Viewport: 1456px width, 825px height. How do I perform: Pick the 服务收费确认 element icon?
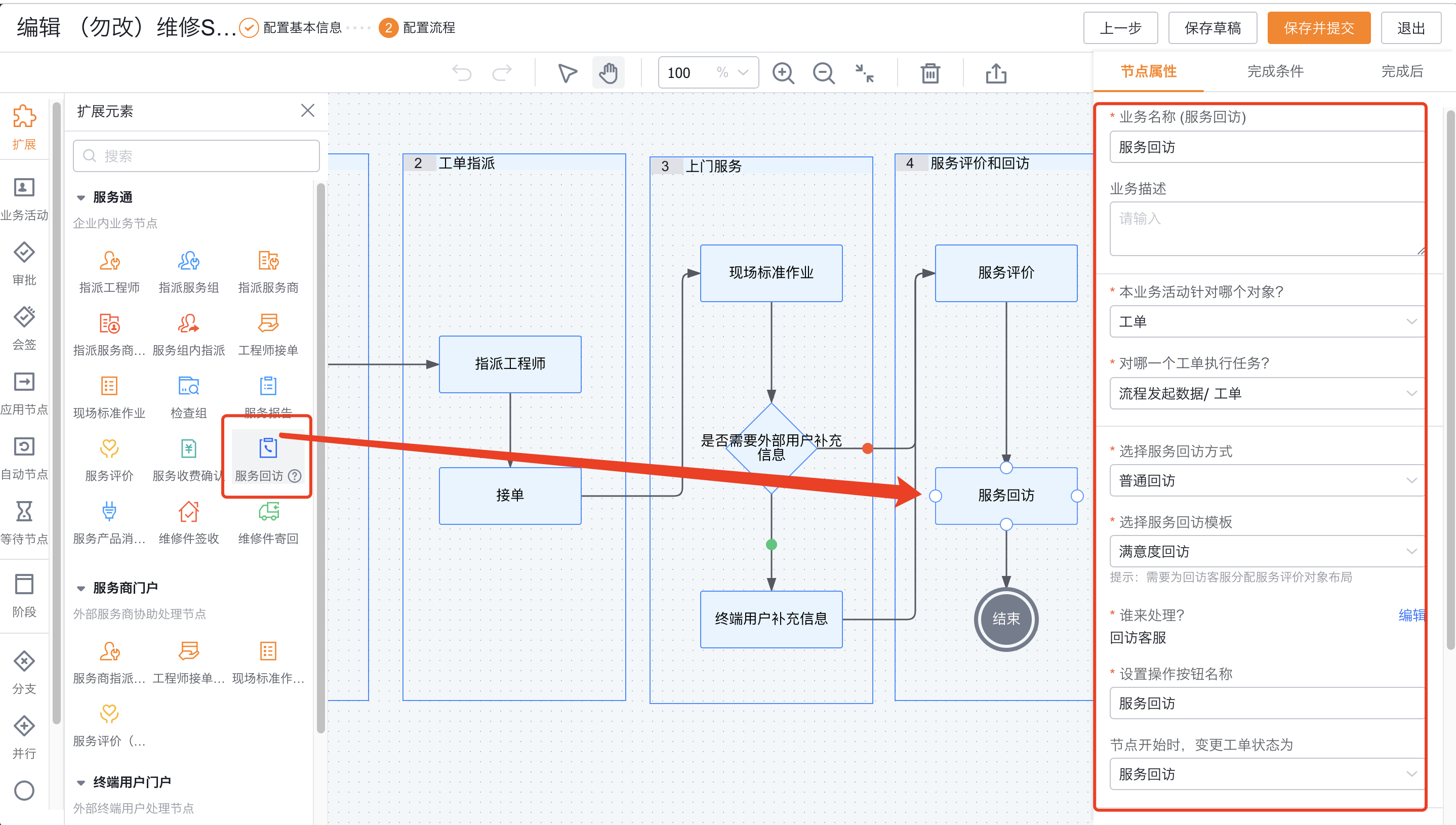click(x=189, y=449)
